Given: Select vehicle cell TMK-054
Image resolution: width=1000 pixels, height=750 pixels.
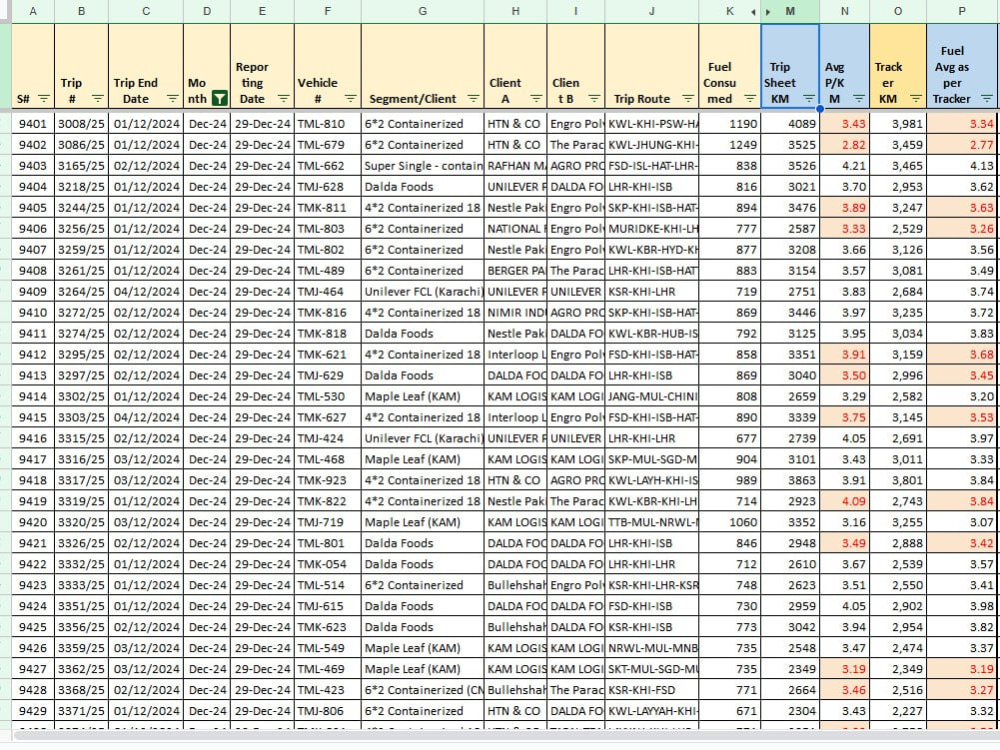Looking at the screenshot, I should click(x=328, y=564).
